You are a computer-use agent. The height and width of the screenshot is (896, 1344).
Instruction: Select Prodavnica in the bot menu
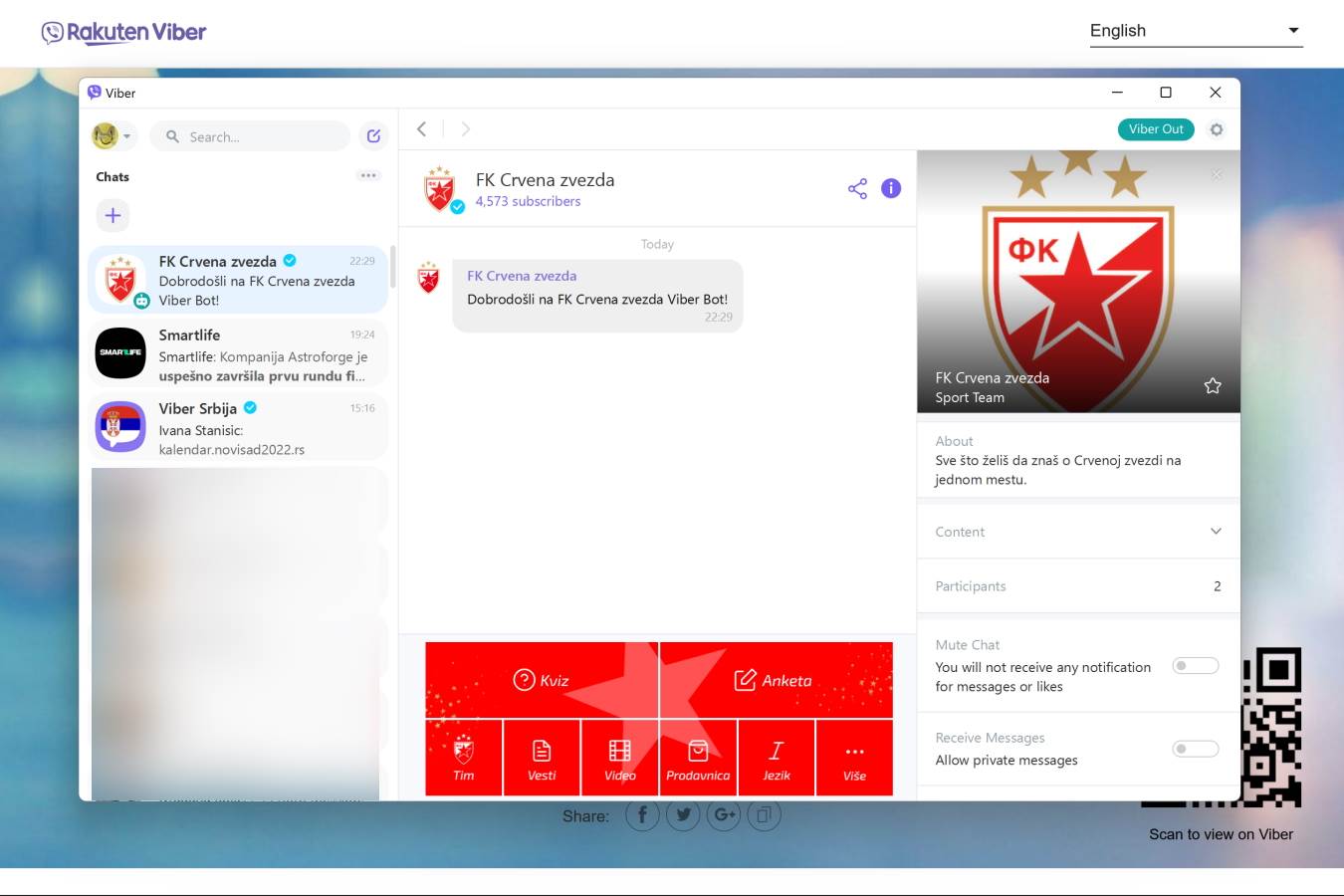click(698, 758)
